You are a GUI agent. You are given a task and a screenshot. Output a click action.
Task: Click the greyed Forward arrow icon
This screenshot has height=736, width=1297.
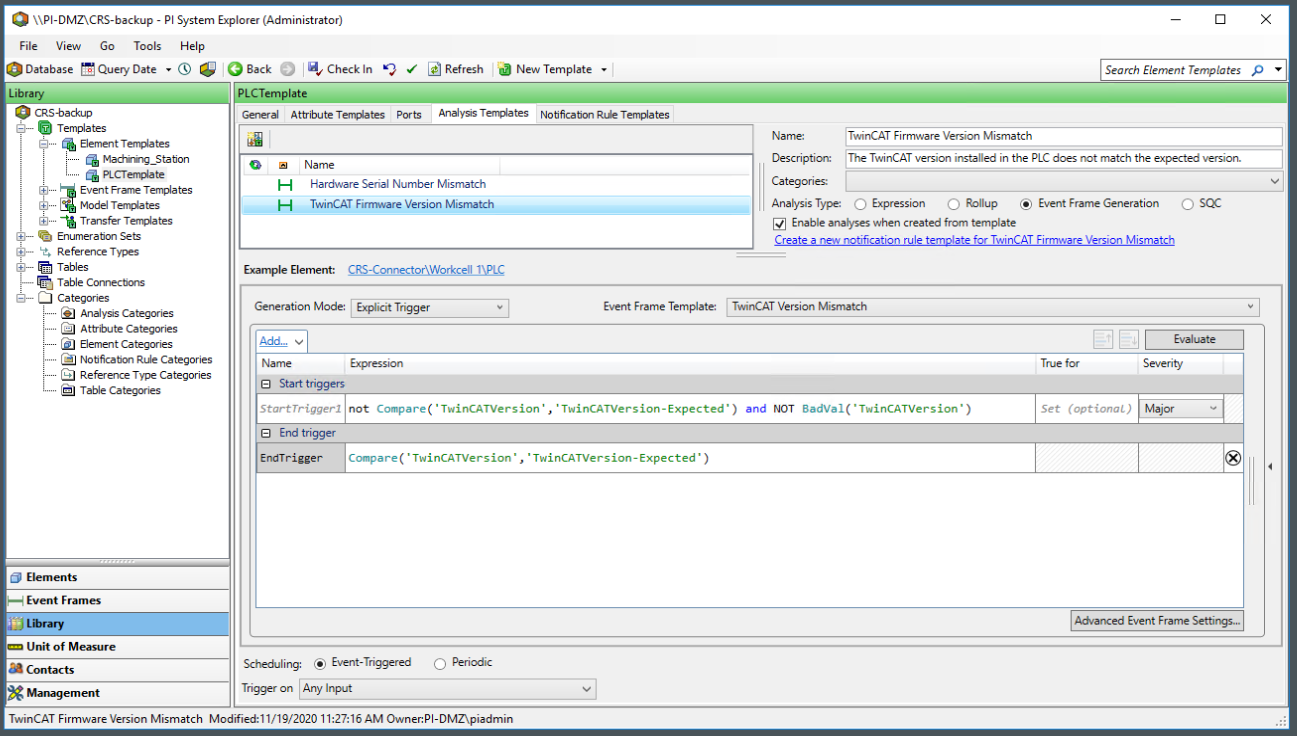coord(288,69)
